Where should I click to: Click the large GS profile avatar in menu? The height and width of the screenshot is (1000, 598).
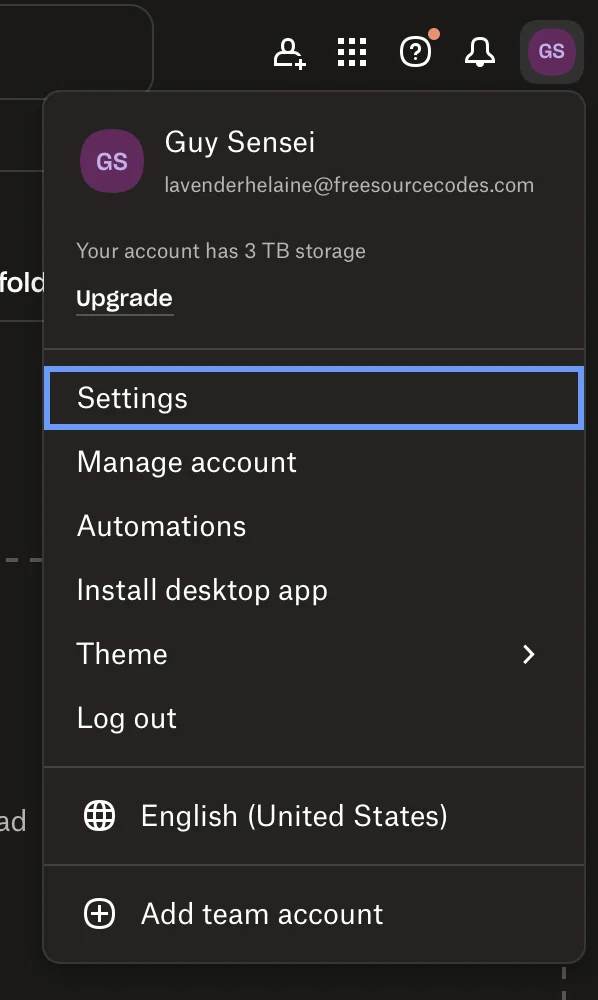[112, 161]
